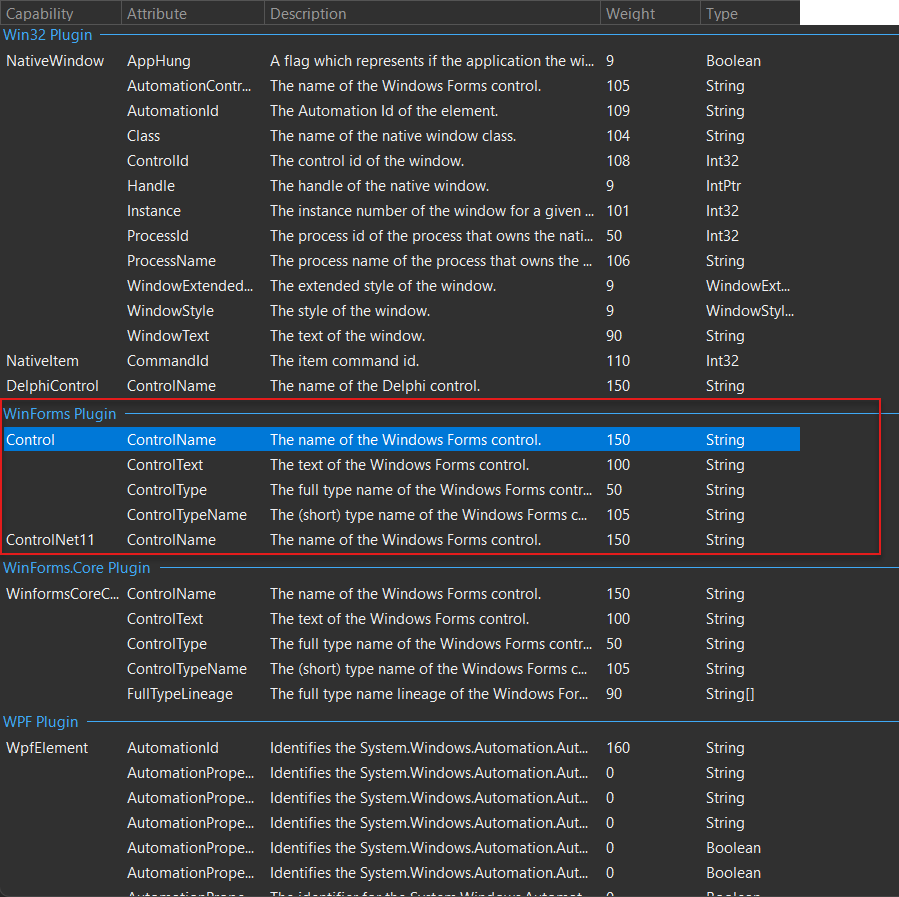
Task: Select the weight value 109
Action: coord(618,111)
